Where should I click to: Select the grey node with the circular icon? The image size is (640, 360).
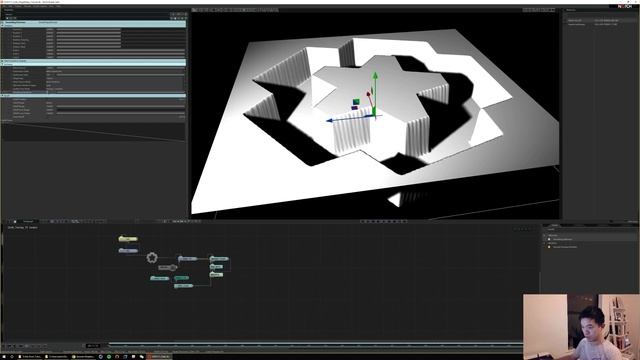(x=168, y=267)
